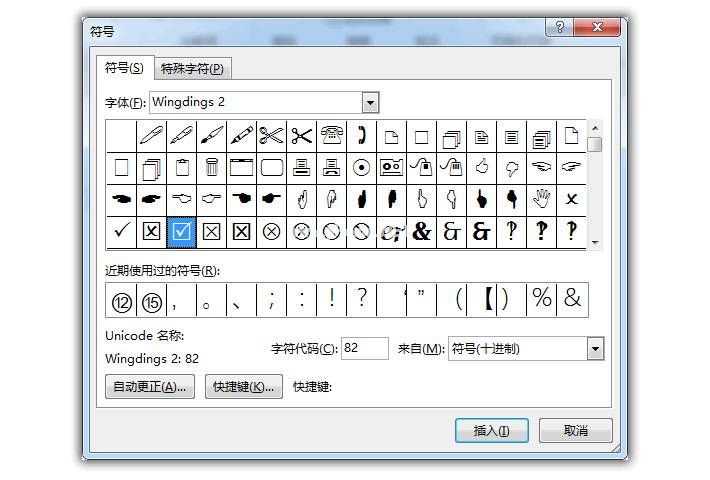Viewport: 710px width, 480px height.
Task: Select the highlighted checked box symbol
Action: coord(181,231)
